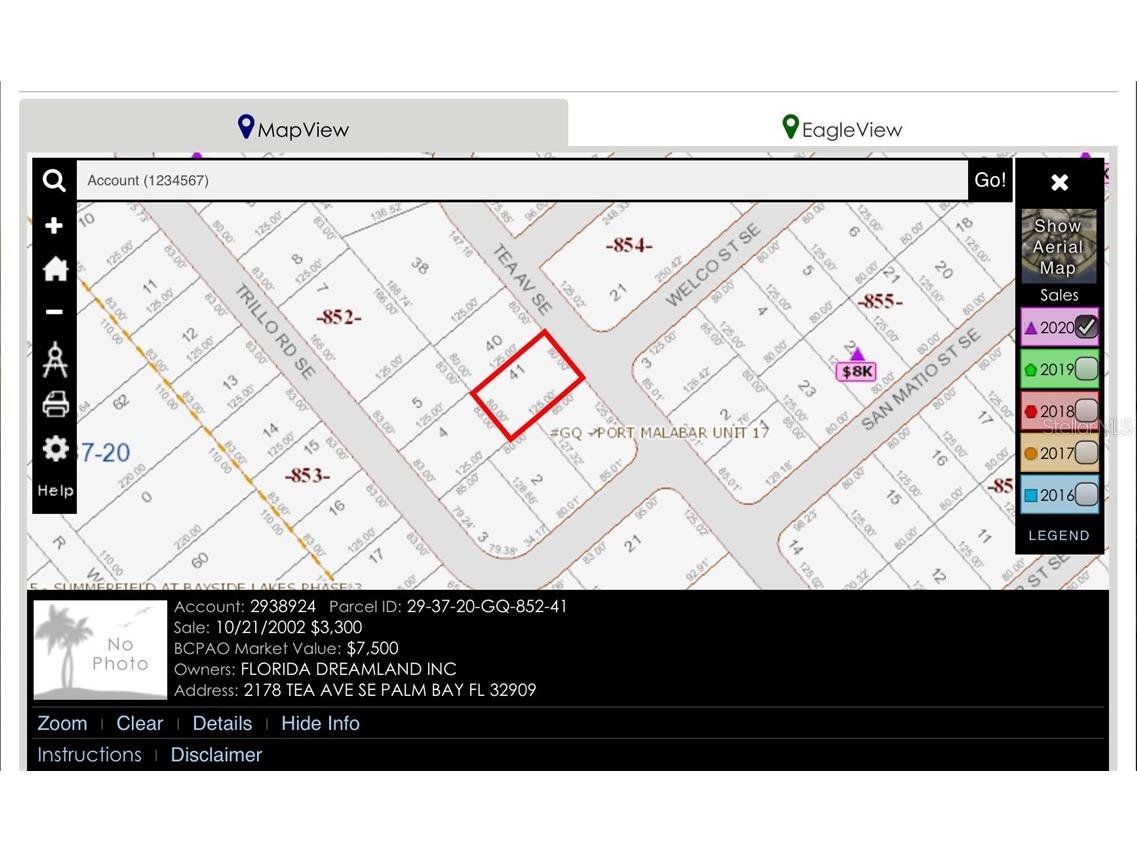Open the print map tool
1137x852 pixels.
click(x=54, y=404)
